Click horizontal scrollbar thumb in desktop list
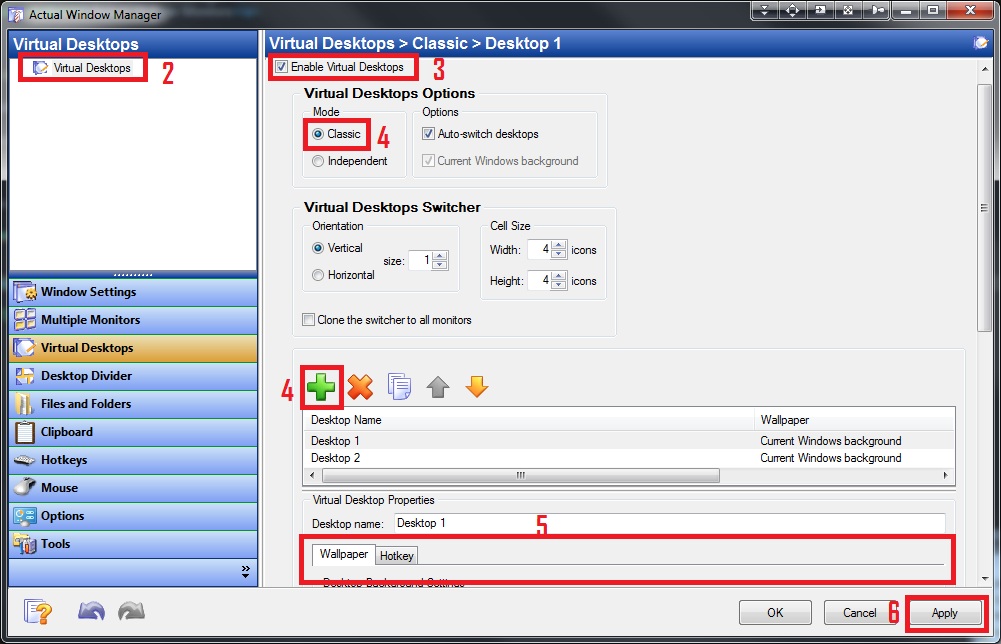The width and height of the screenshot is (1001, 644). [521, 476]
